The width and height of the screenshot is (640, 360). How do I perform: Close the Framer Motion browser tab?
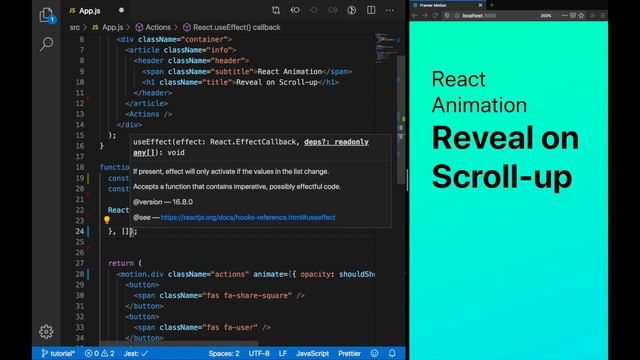[x=480, y=5]
